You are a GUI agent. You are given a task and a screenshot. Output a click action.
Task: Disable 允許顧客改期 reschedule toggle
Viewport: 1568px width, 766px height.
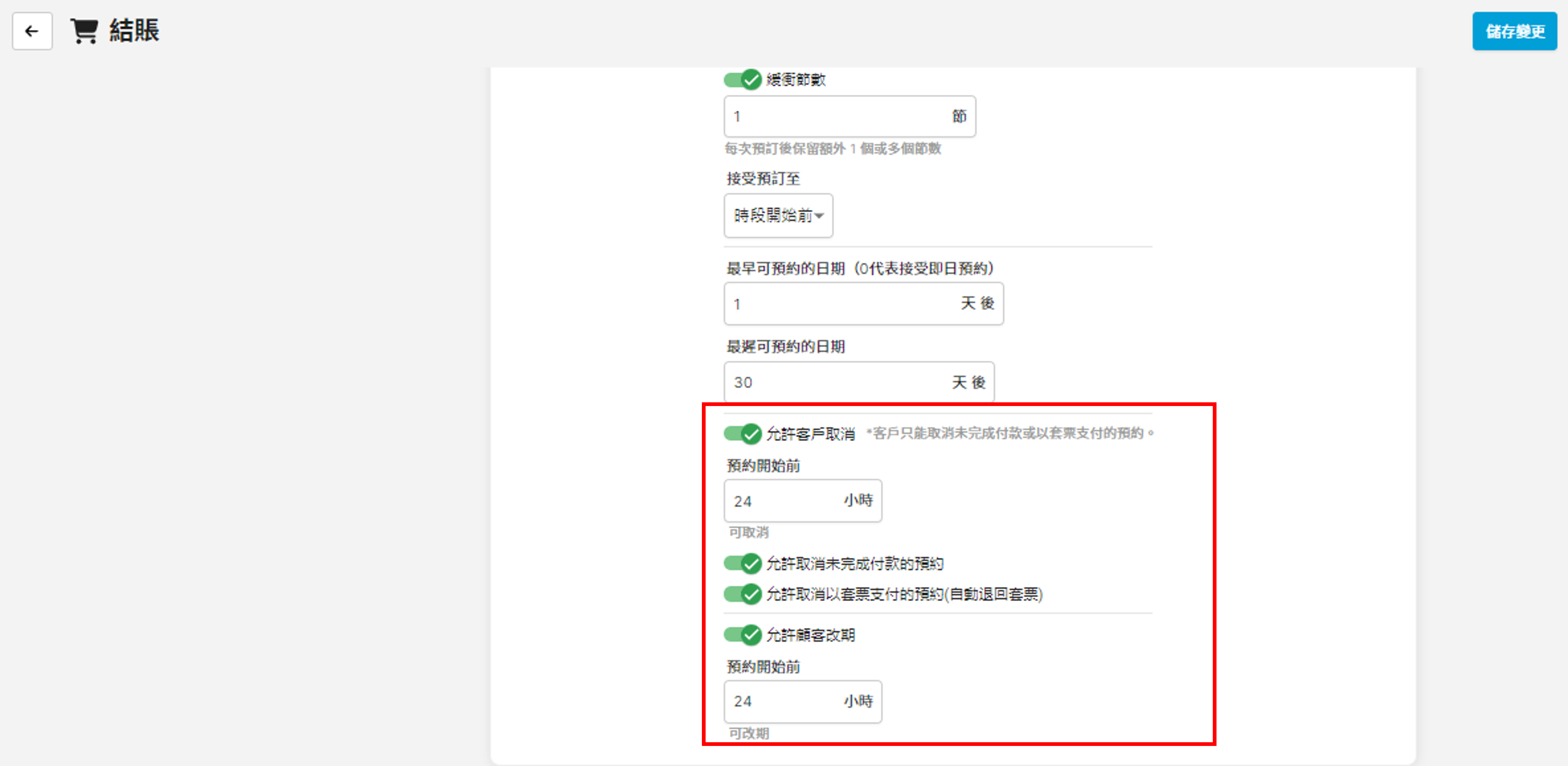coord(742,635)
